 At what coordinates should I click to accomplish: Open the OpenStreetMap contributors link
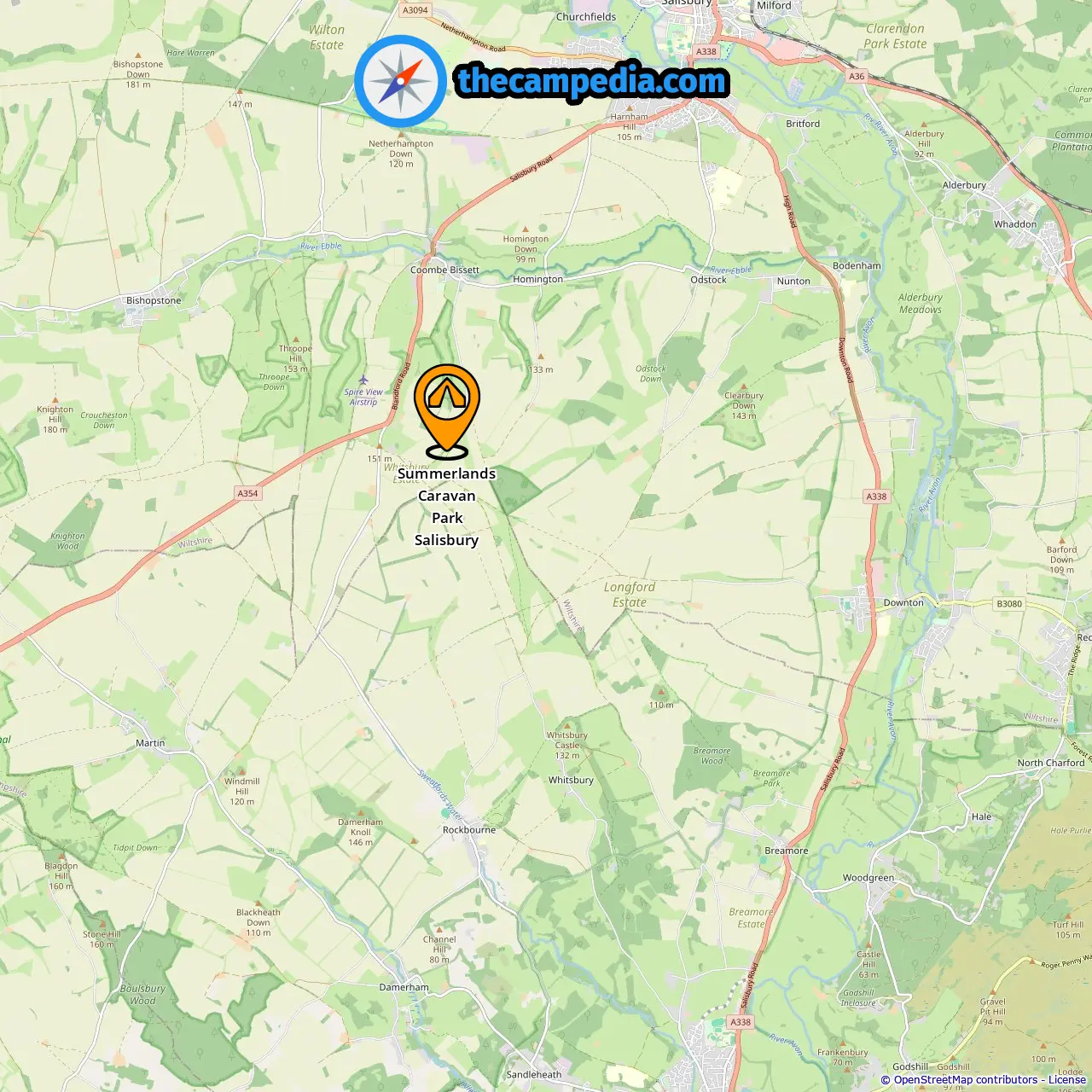pos(967,1079)
